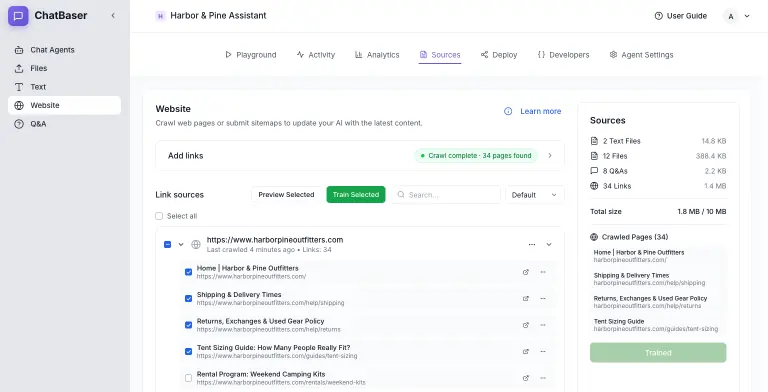Toggle the Select all checkbox
The width and height of the screenshot is (768, 392).
click(159, 216)
